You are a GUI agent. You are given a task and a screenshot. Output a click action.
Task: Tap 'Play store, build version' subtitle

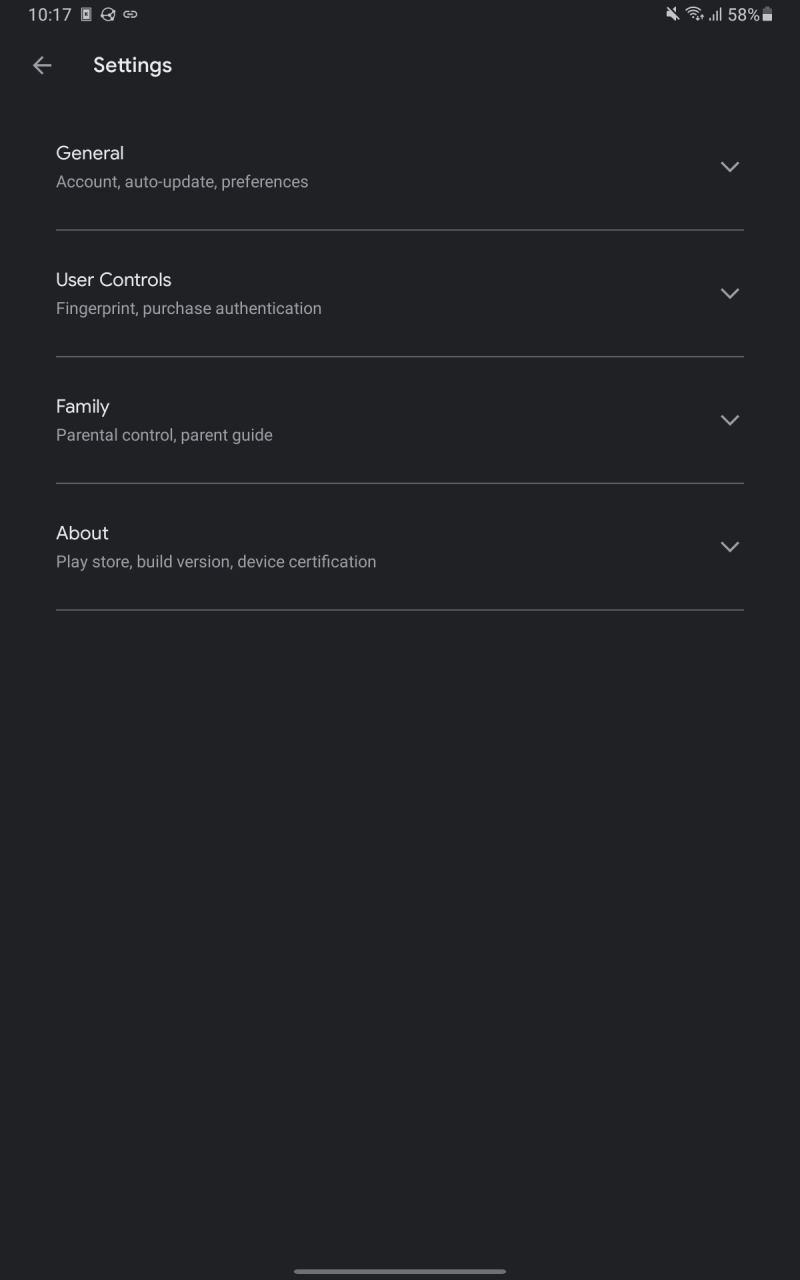216,562
